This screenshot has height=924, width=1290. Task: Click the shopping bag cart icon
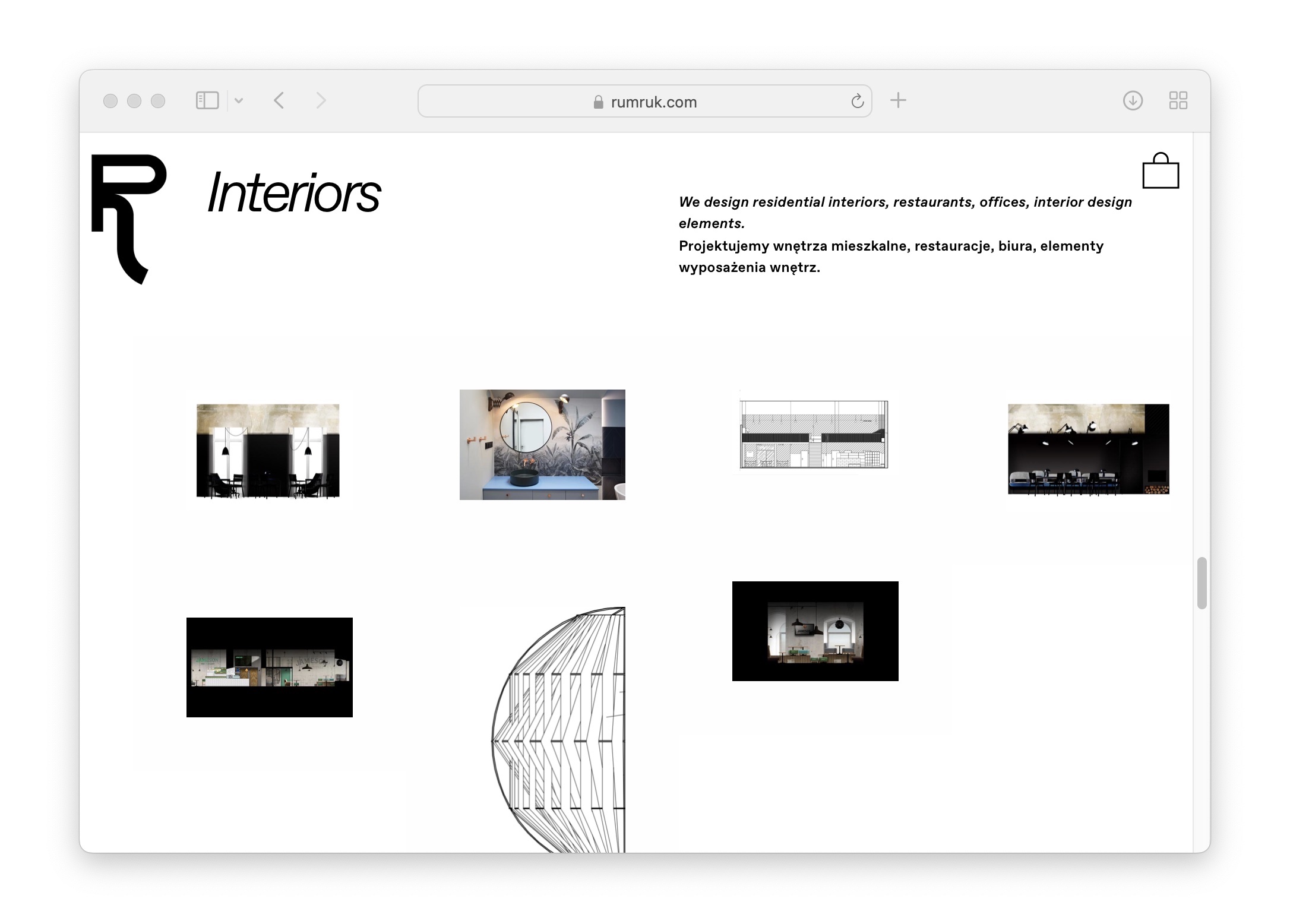[x=1160, y=172]
